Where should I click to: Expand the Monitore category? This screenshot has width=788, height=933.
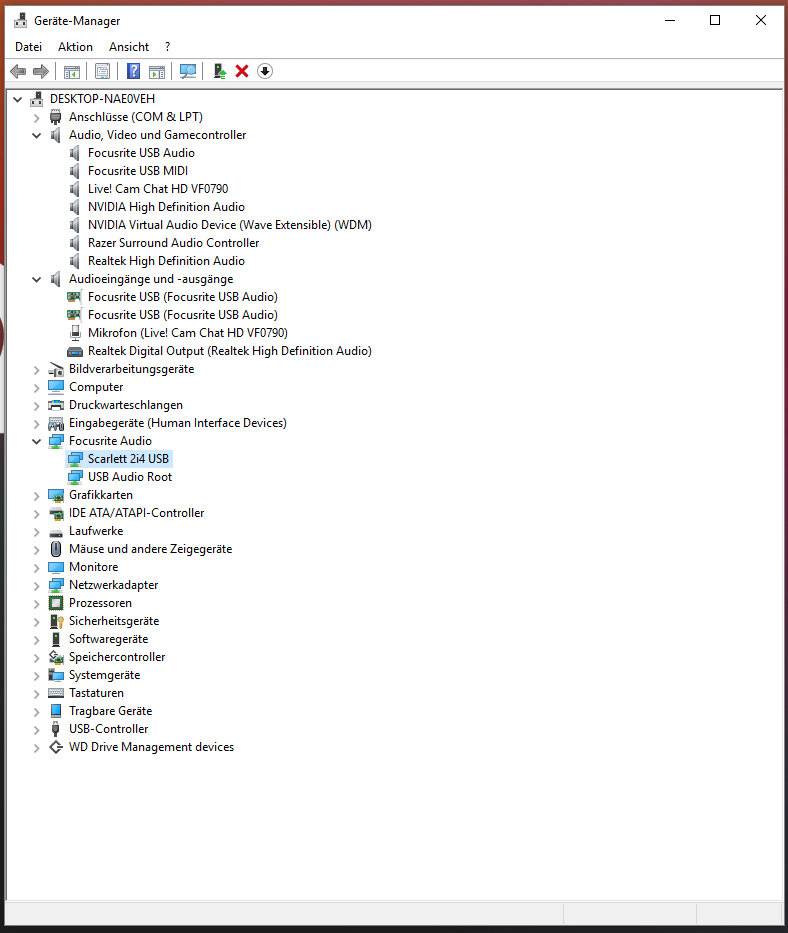coord(36,568)
